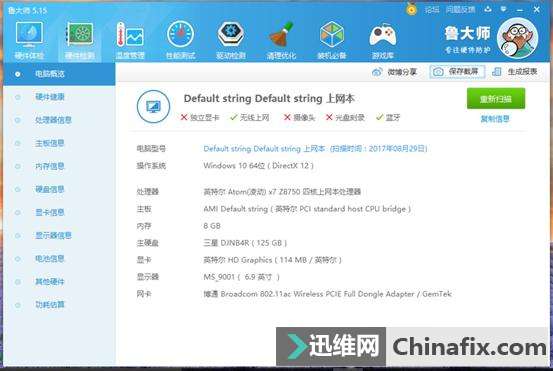
Task: Click the 复制信息 copy info link
Action: point(496,119)
